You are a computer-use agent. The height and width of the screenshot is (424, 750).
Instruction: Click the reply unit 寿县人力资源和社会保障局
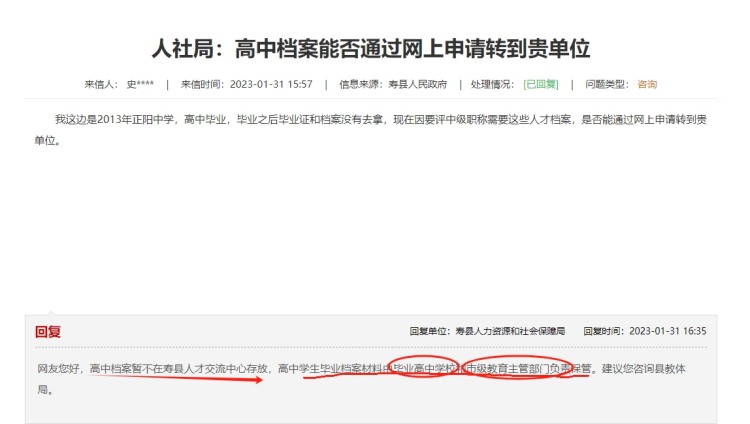(510, 331)
